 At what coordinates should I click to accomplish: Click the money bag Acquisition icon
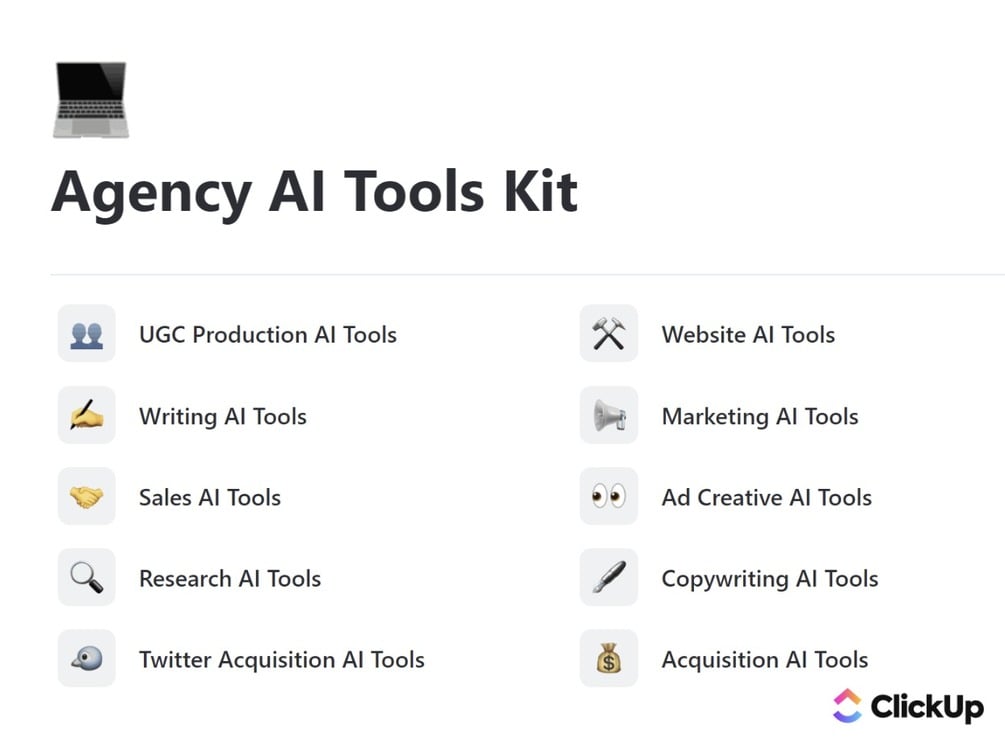click(608, 658)
